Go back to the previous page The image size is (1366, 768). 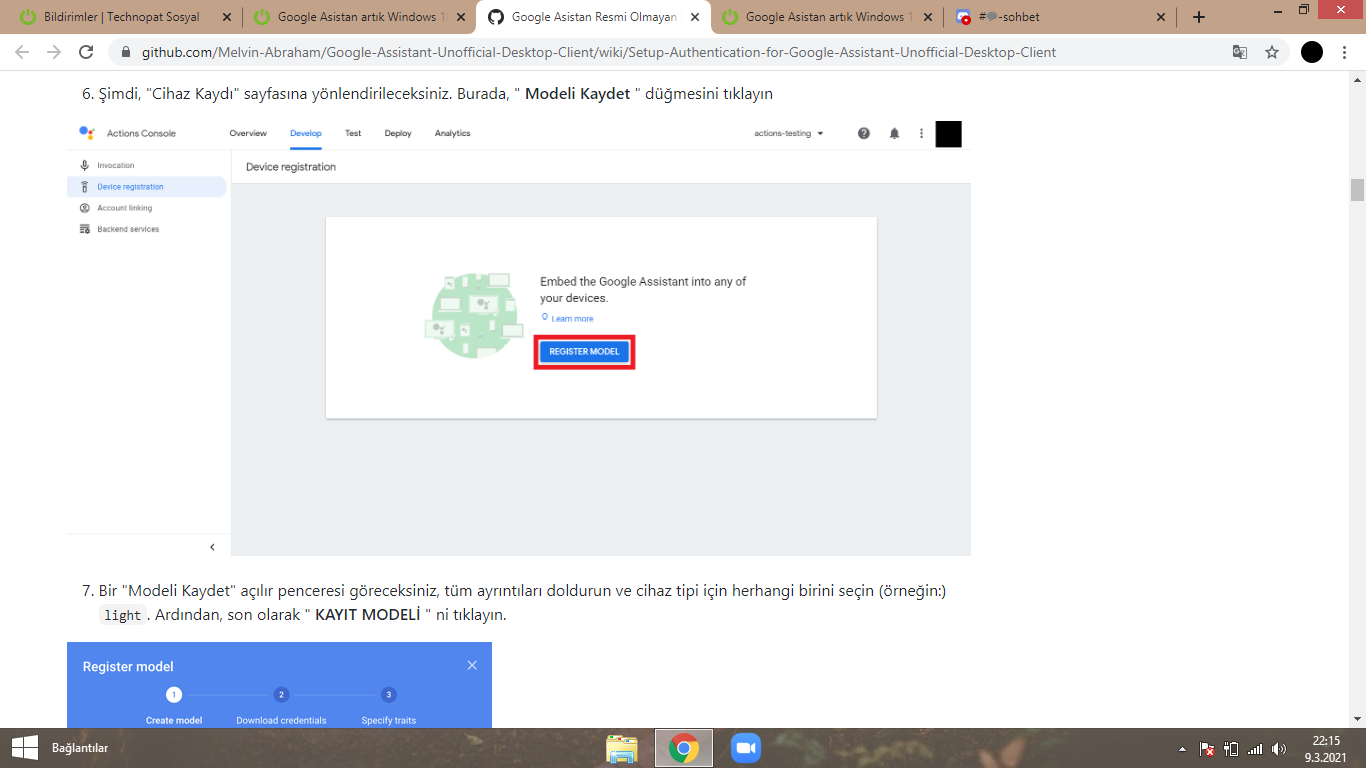tap(22, 52)
